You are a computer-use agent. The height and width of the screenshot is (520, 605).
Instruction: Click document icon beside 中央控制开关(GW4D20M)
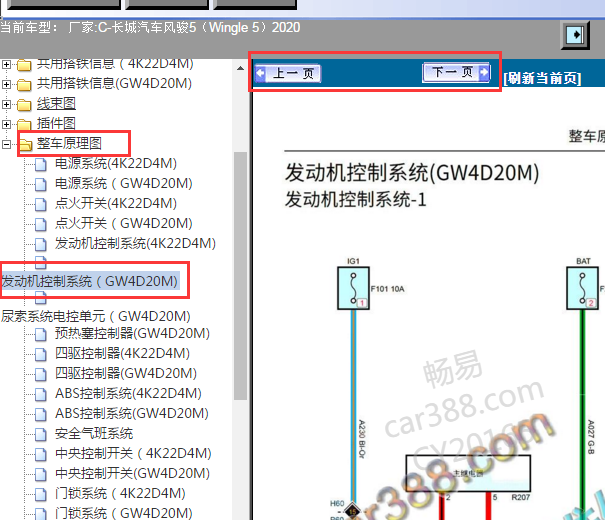coord(41,475)
